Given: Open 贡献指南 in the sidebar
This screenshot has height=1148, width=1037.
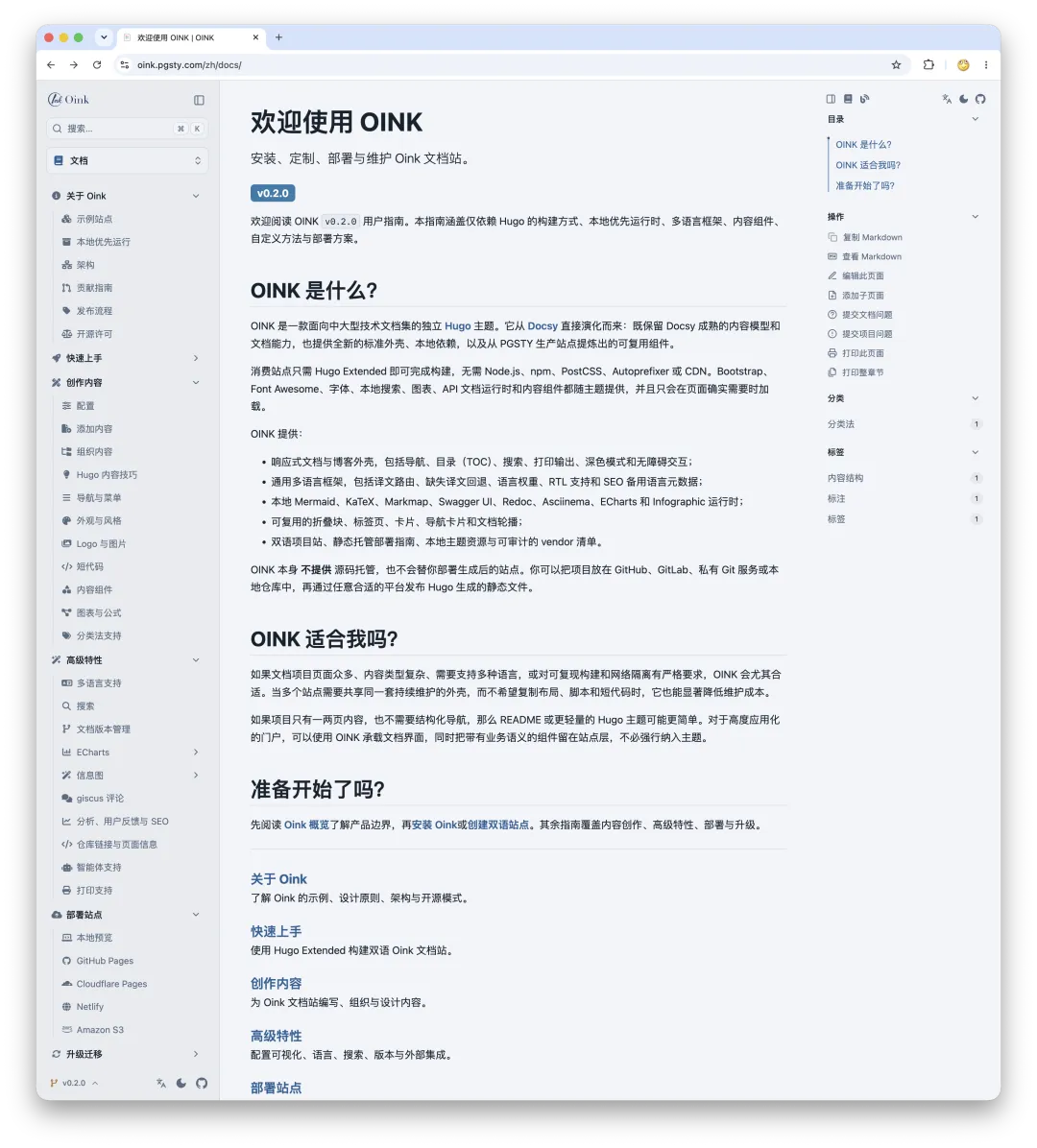Looking at the screenshot, I should pyautogui.click(x=94, y=288).
